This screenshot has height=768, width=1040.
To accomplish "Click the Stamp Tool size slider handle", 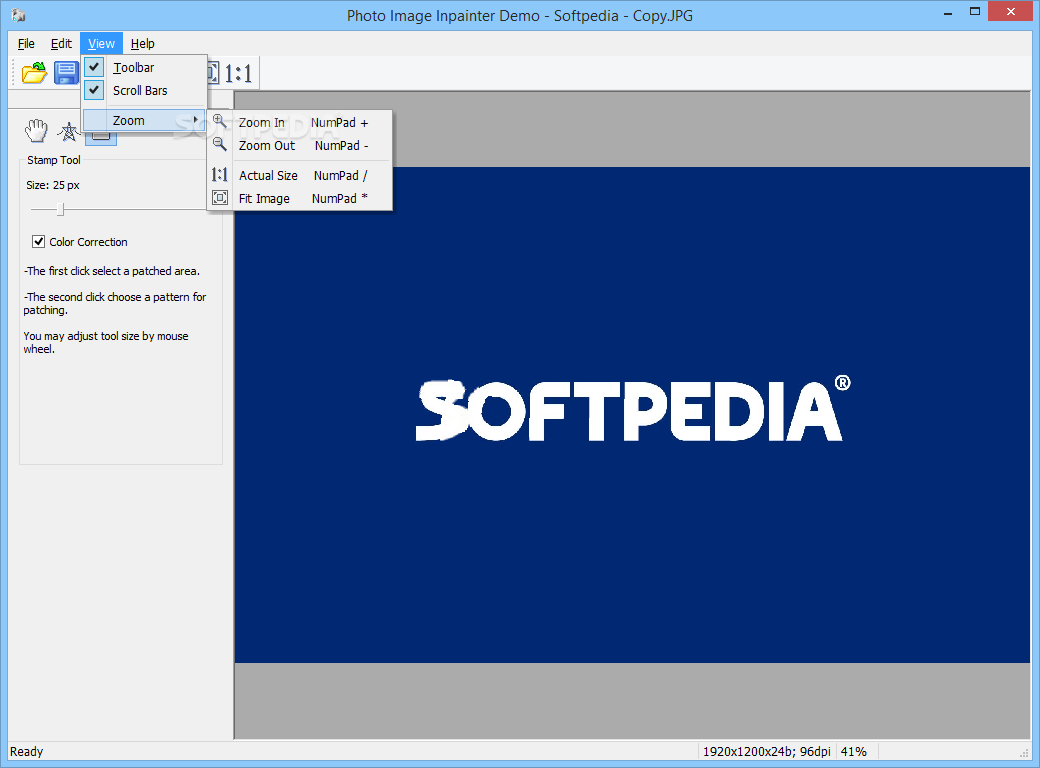I will click(x=60, y=210).
